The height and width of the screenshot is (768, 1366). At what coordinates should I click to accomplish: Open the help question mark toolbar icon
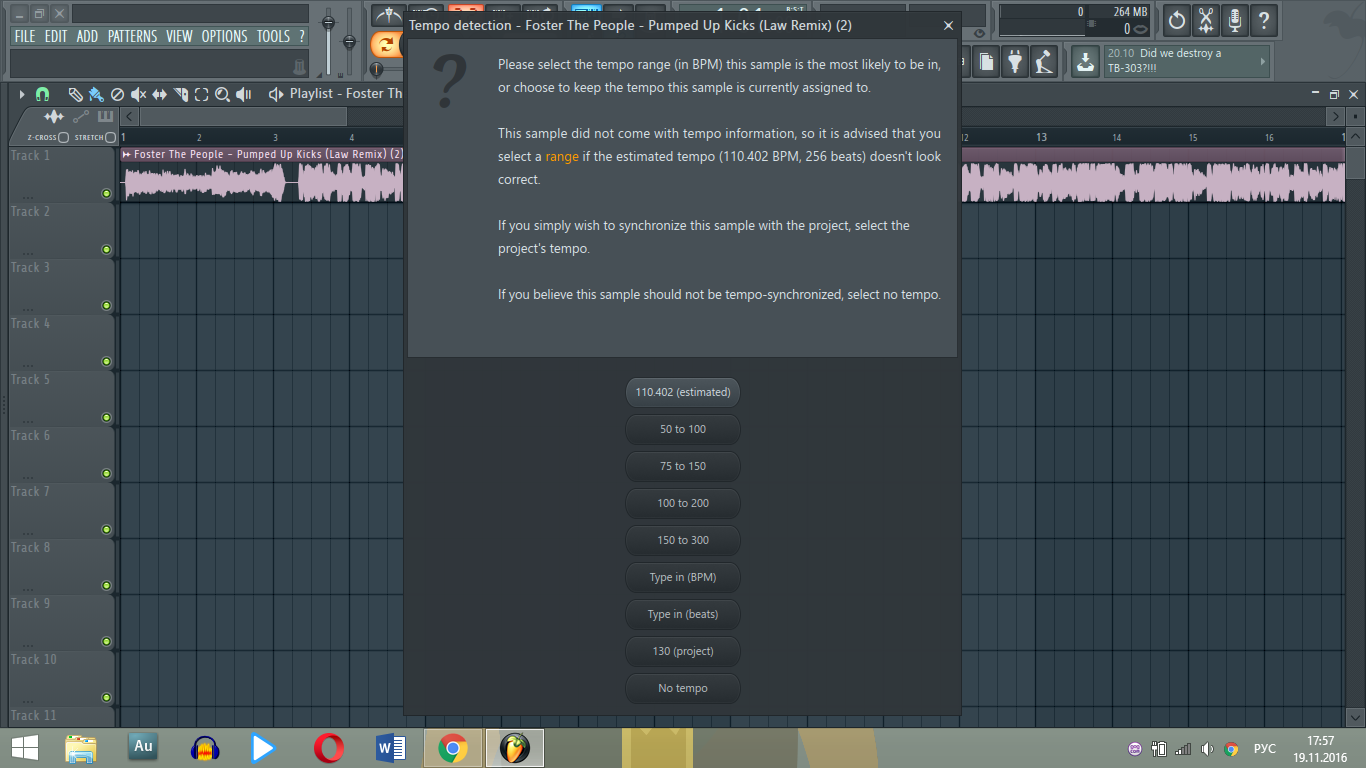coord(1264,19)
